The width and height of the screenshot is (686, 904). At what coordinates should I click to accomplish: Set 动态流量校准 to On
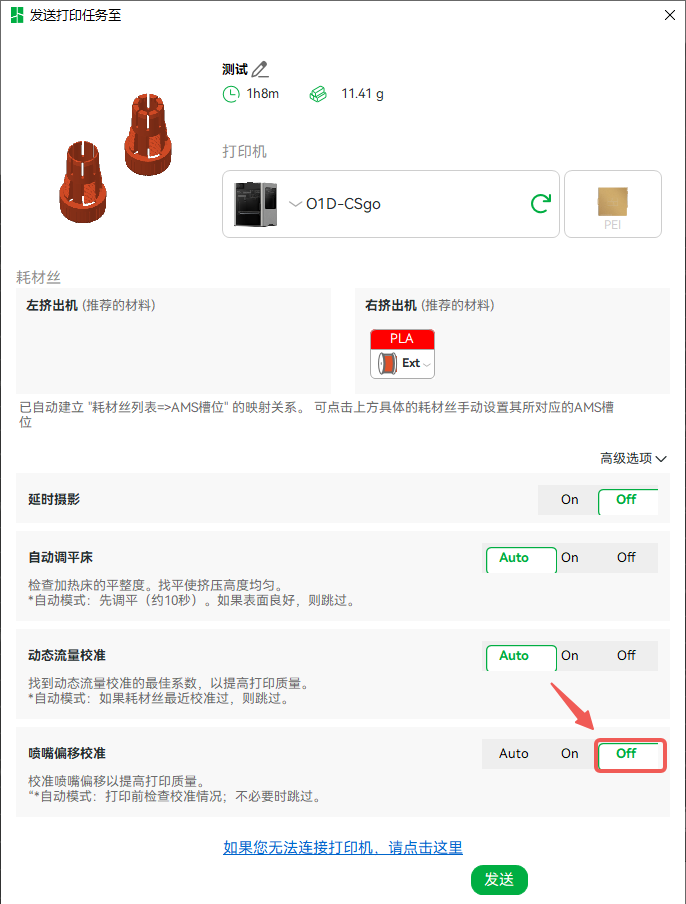570,656
